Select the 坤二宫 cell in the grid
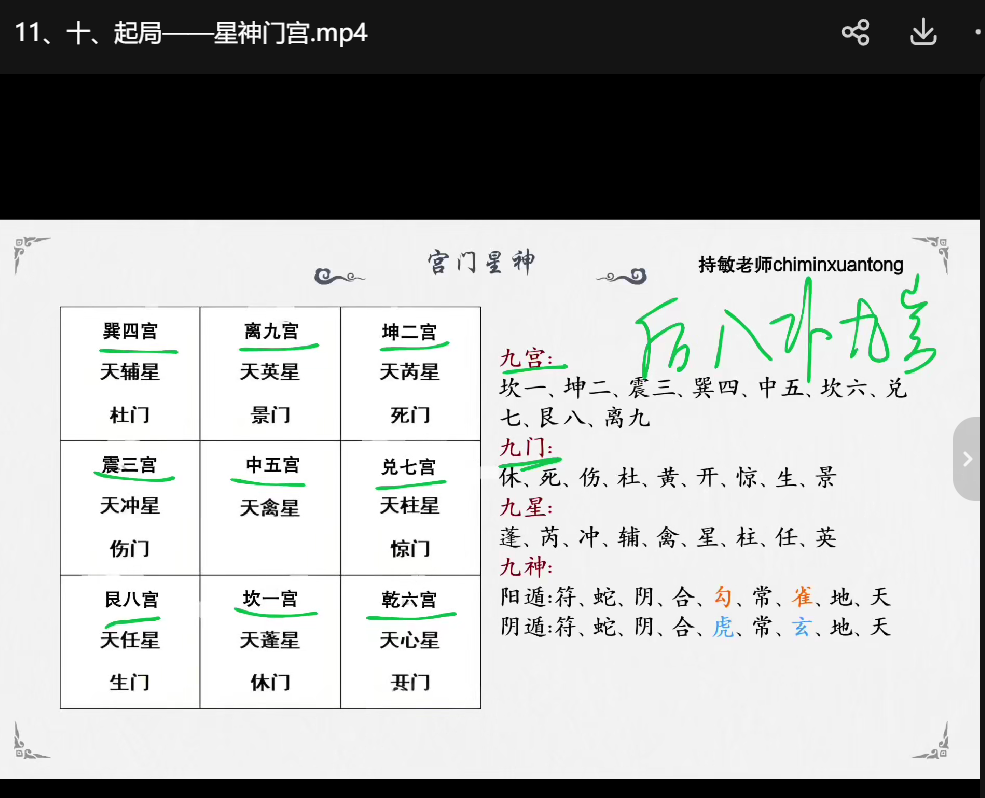The width and height of the screenshot is (985, 798). [410, 373]
